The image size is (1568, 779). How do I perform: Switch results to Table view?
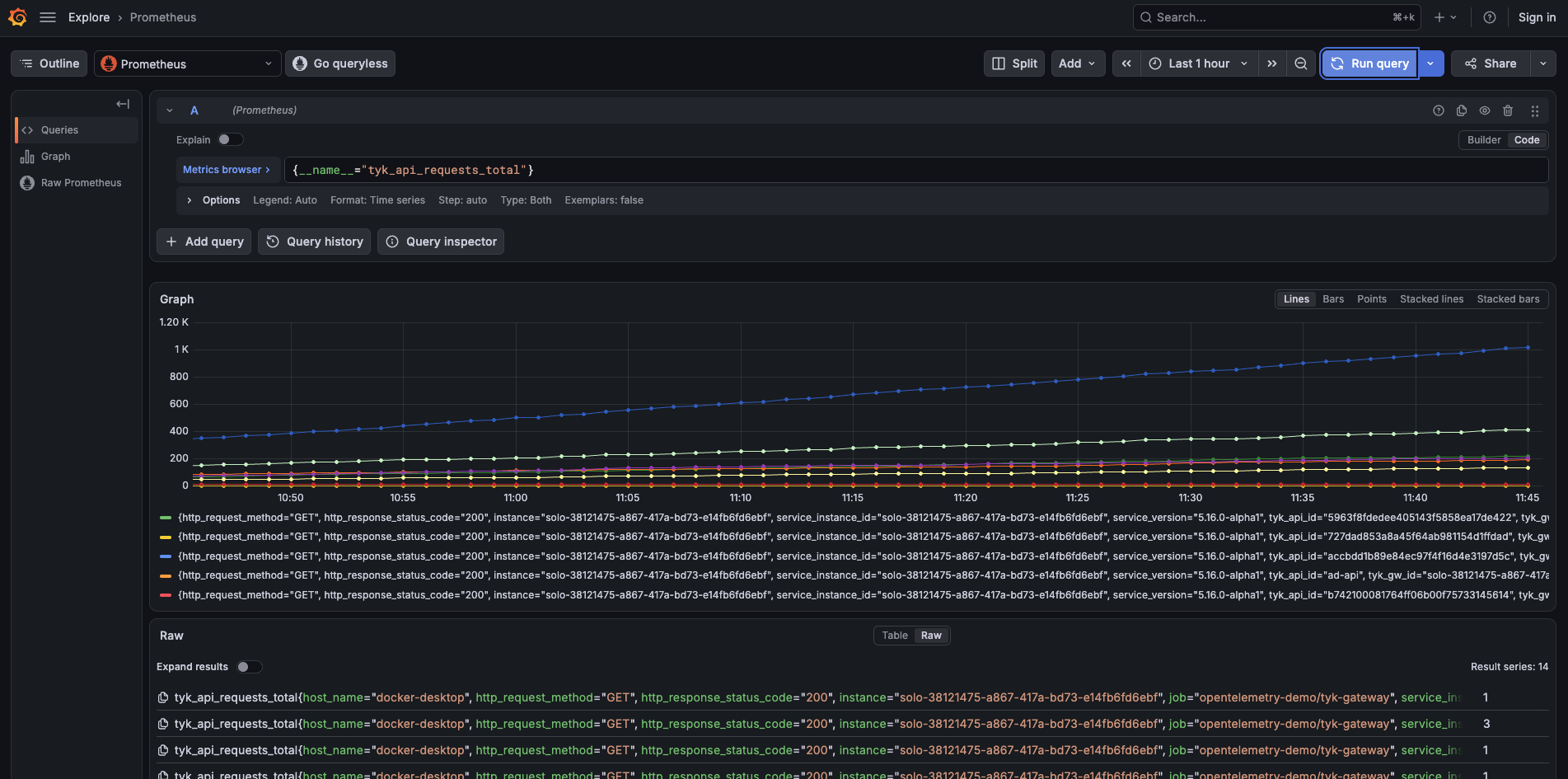(x=895, y=636)
